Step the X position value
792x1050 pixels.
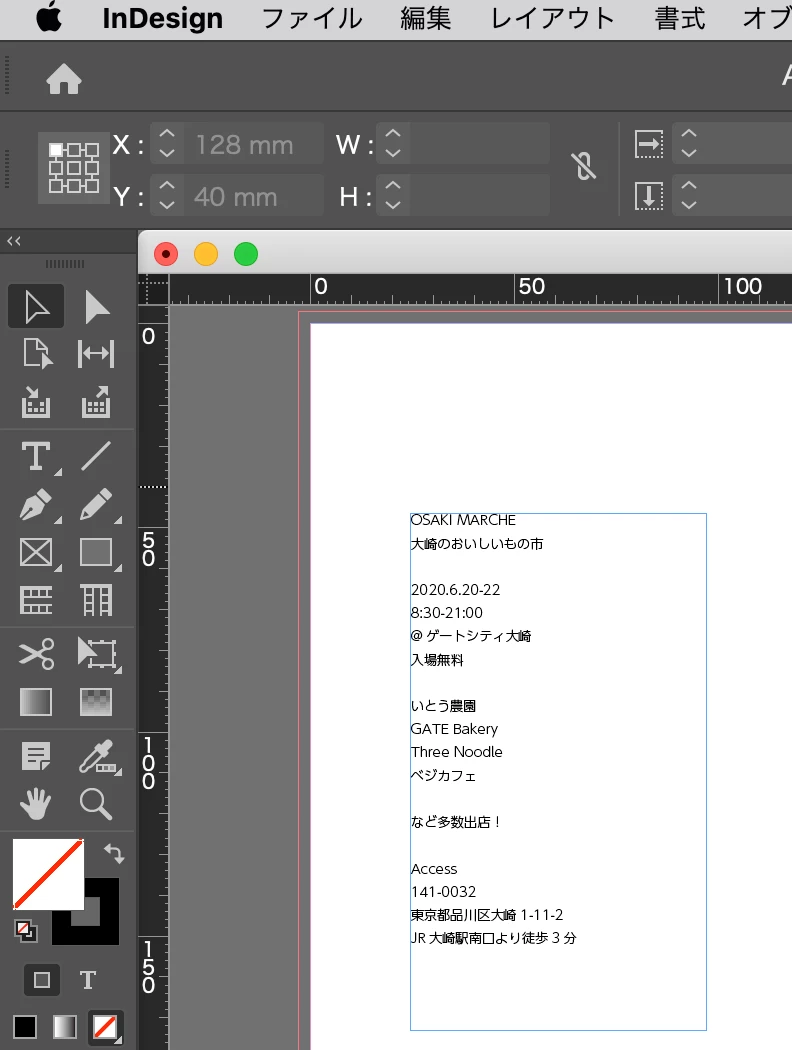pos(167,144)
